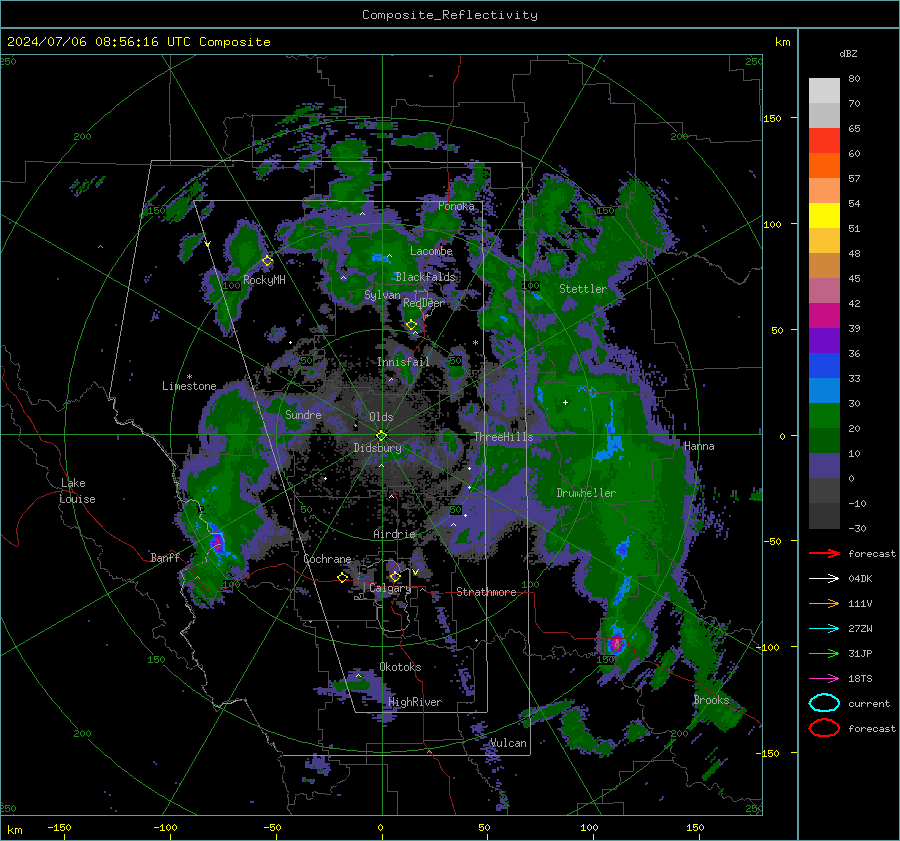The width and height of the screenshot is (900, 841).
Task: Click the Vulcan town label
Action: click(x=508, y=743)
